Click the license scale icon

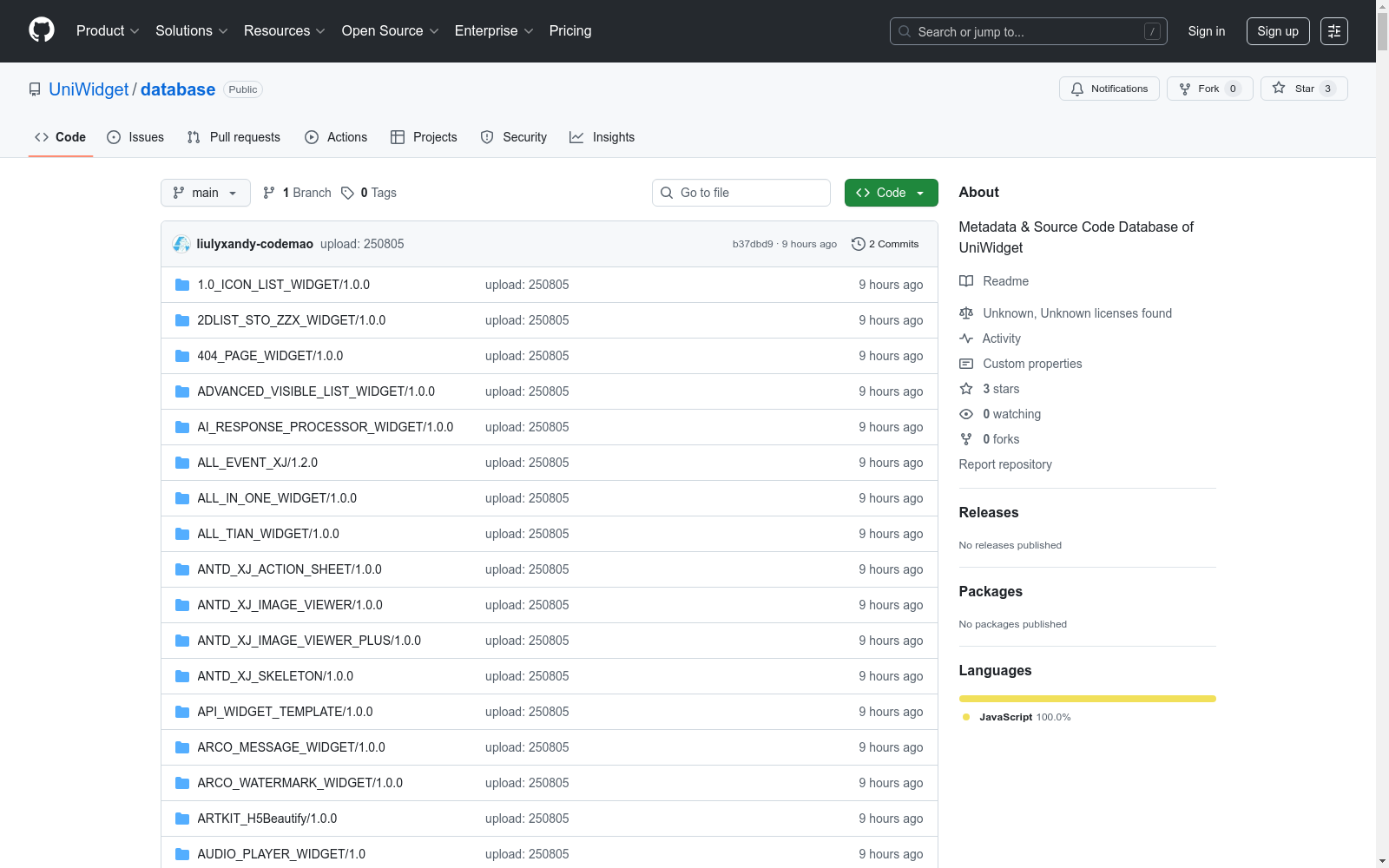pyautogui.click(x=966, y=313)
